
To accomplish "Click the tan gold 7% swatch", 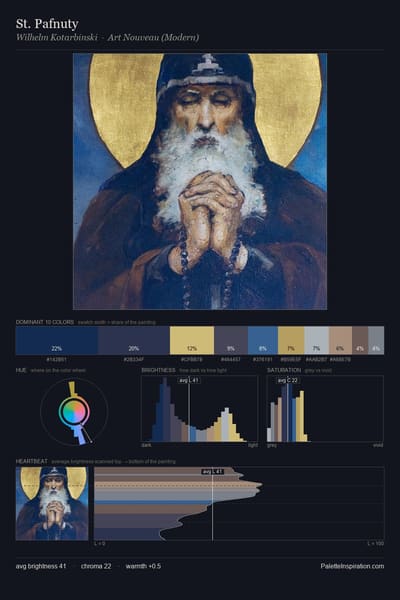I will pos(291,340).
